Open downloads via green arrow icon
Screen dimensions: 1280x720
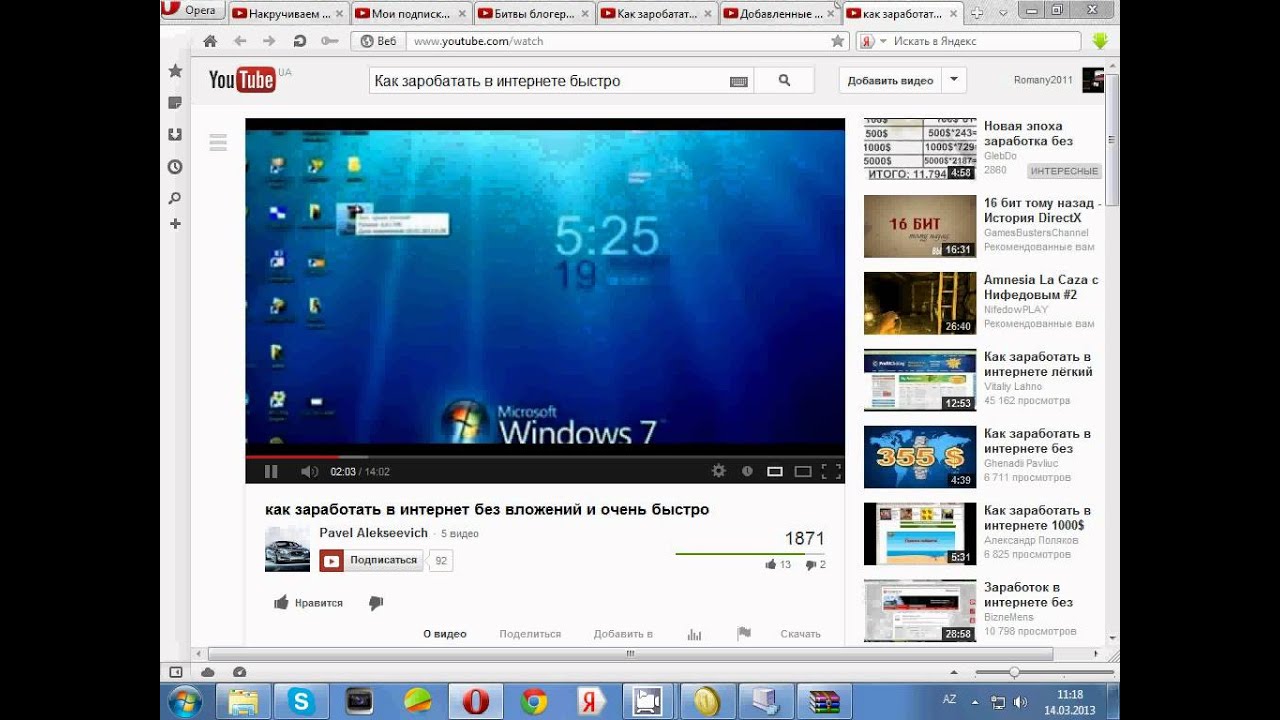[1100, 41]
